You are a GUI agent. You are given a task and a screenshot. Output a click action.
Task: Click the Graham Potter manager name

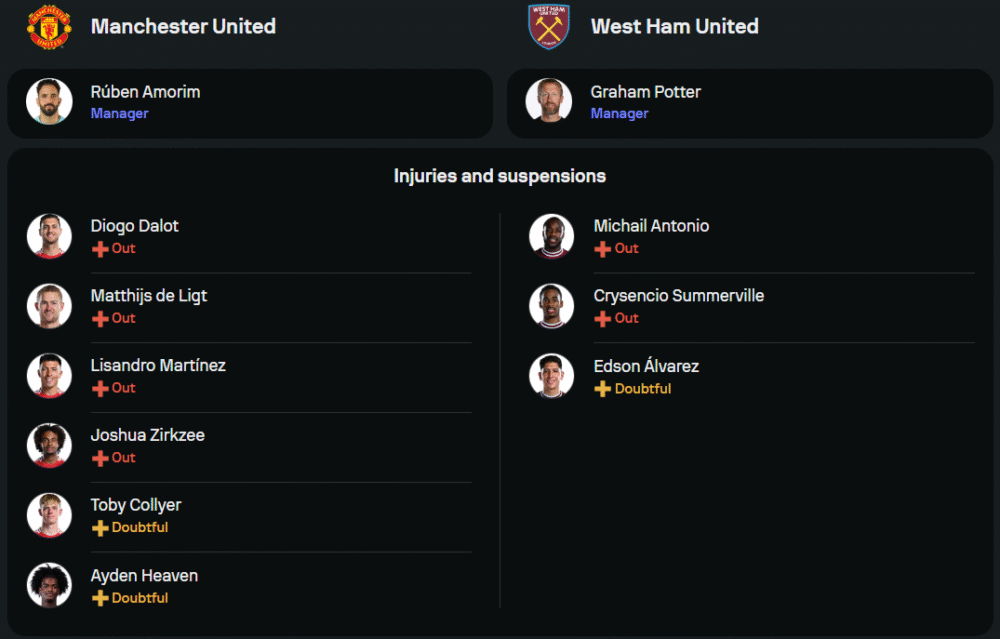click(645, 92)
